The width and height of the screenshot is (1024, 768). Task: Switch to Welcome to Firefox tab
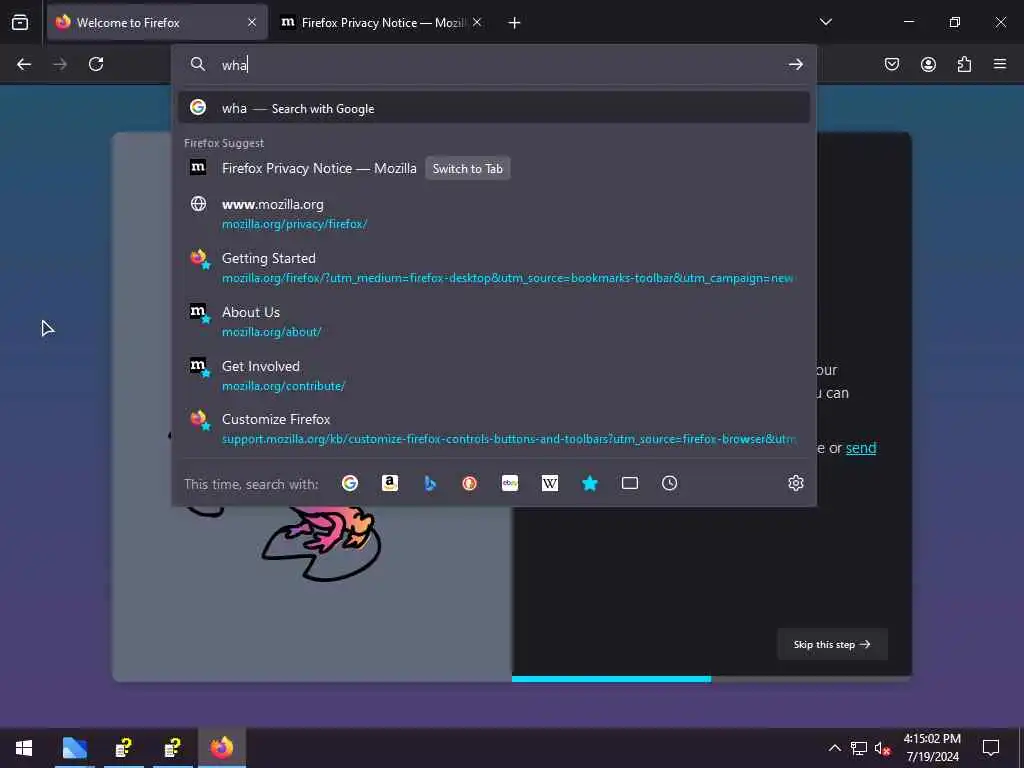[157, 22]
